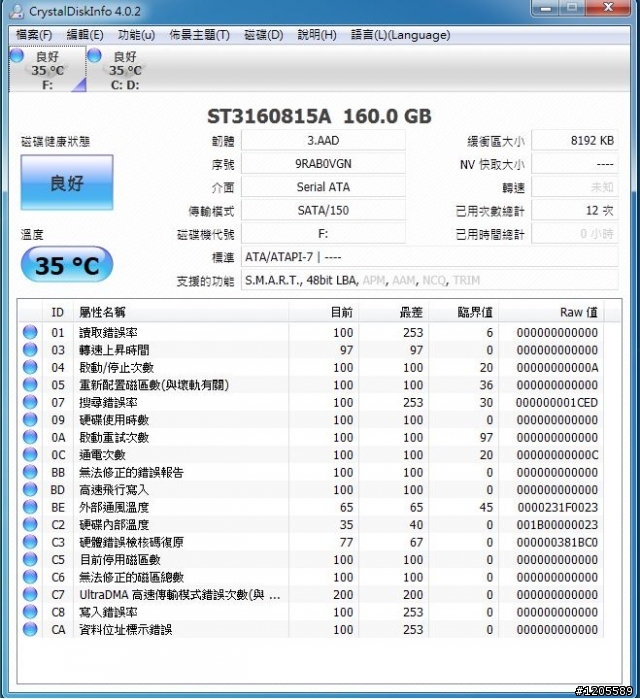The height and width of the screenshot is (699, 640).
Task: Open the 佈景主題(T) menu
Action: pyautogui.click(x=199, y=35)
